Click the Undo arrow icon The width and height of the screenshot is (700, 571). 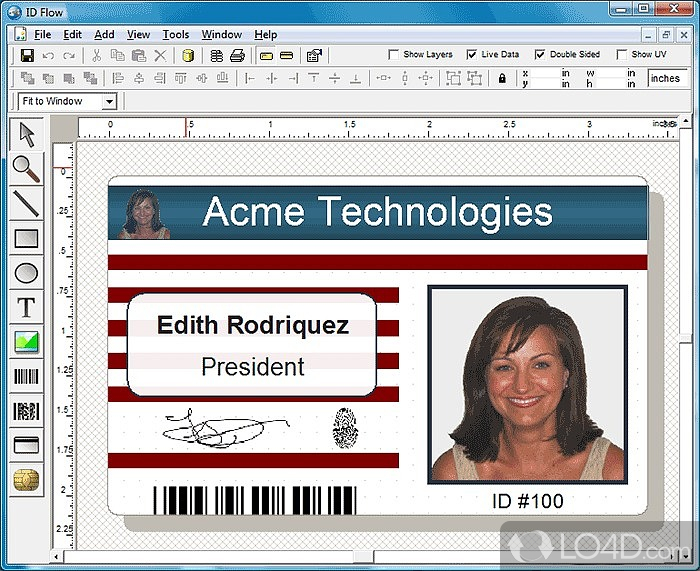(x=48, y=56)
